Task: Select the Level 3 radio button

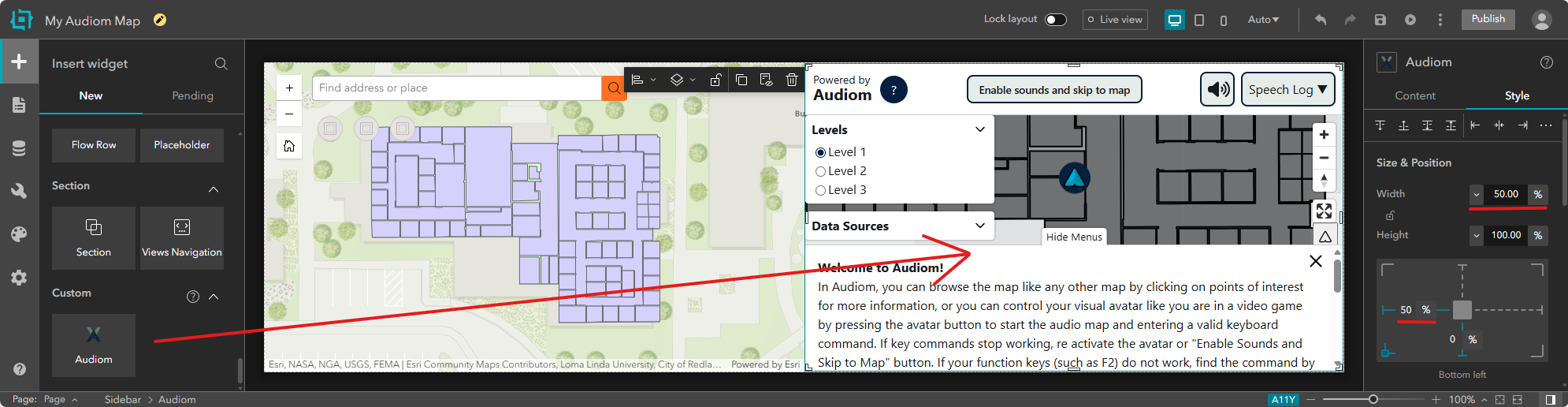Action: click(x=821, y=190)
